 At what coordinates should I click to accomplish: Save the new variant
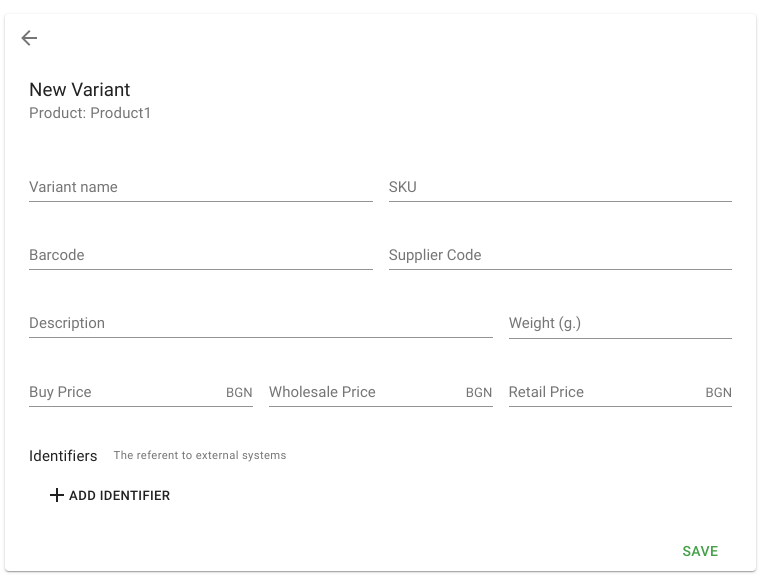point(700,551)
